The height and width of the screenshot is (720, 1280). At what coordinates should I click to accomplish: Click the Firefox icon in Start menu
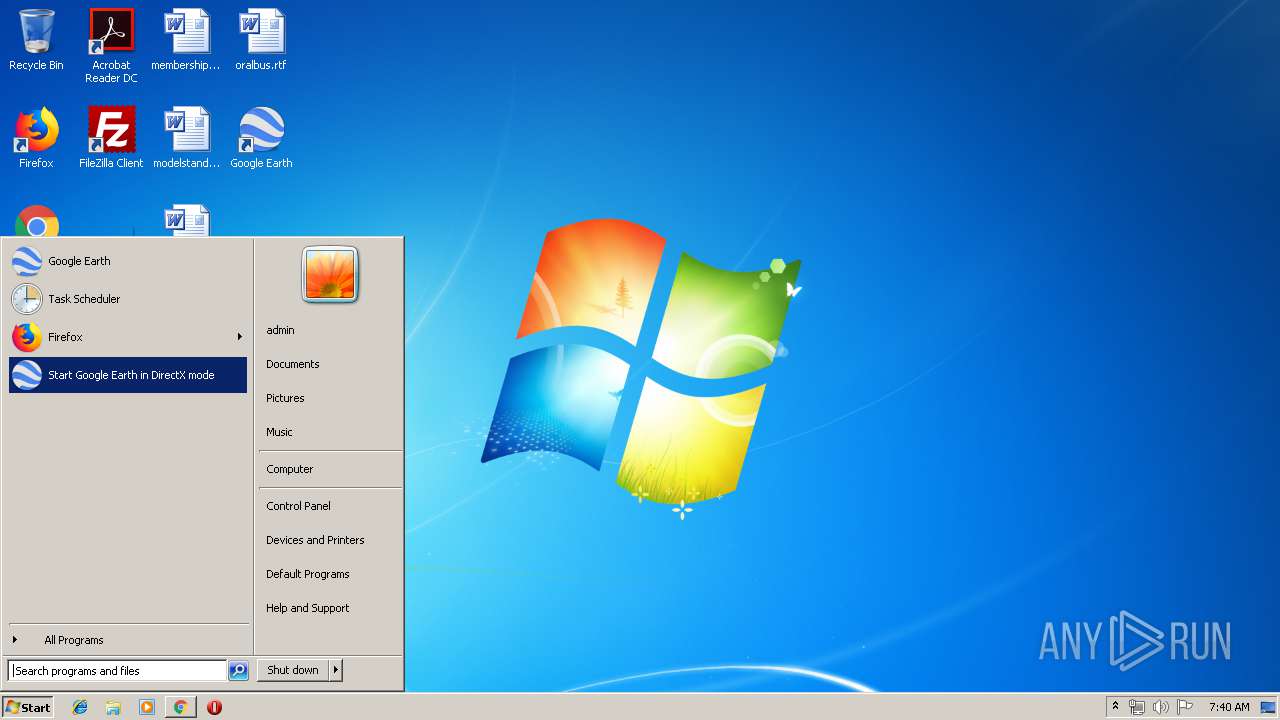coord(27,337)
